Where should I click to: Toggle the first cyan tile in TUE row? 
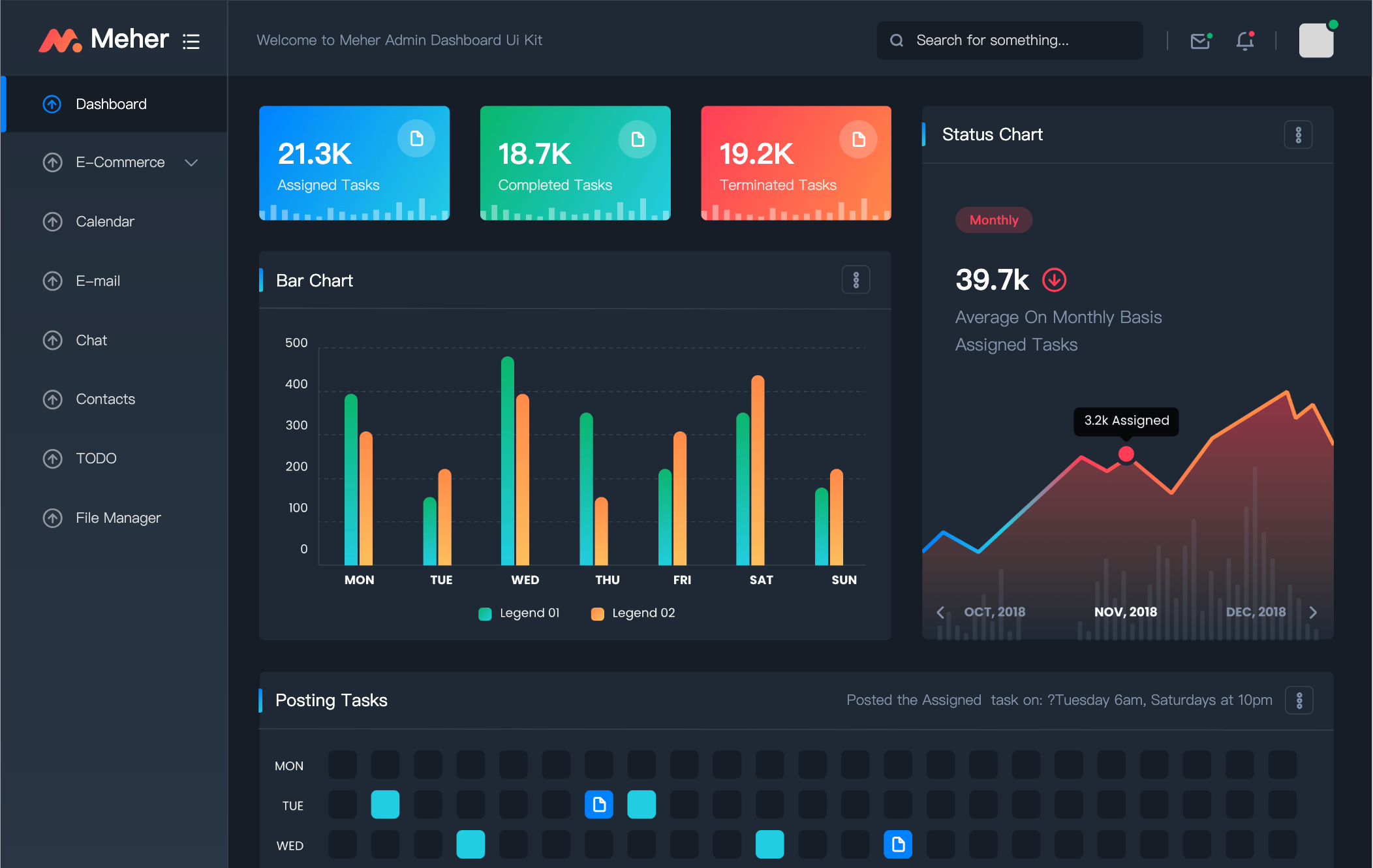point(385,805)
